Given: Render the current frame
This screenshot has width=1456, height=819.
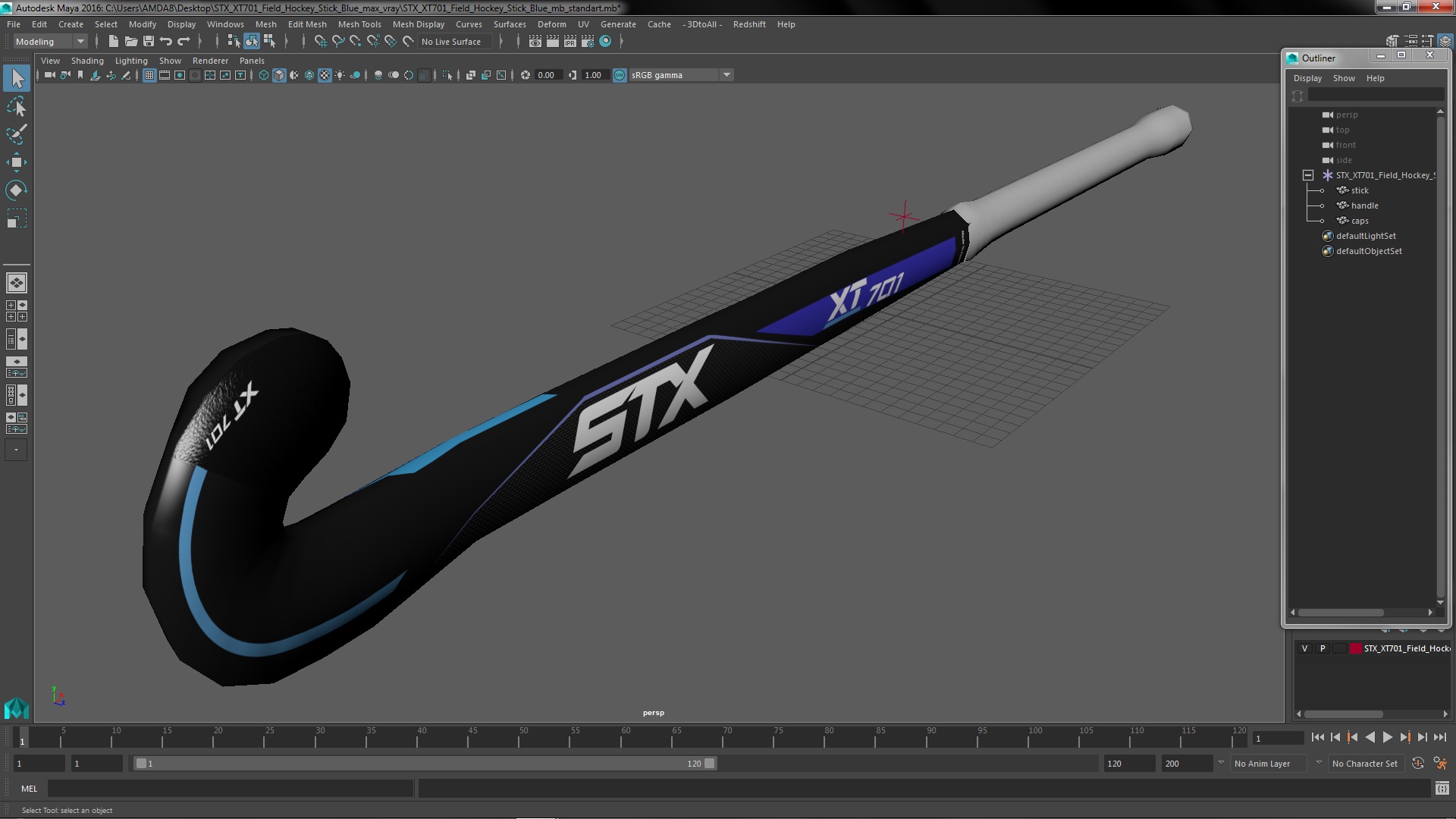Looking at the screenshot, I should (553, 42).
